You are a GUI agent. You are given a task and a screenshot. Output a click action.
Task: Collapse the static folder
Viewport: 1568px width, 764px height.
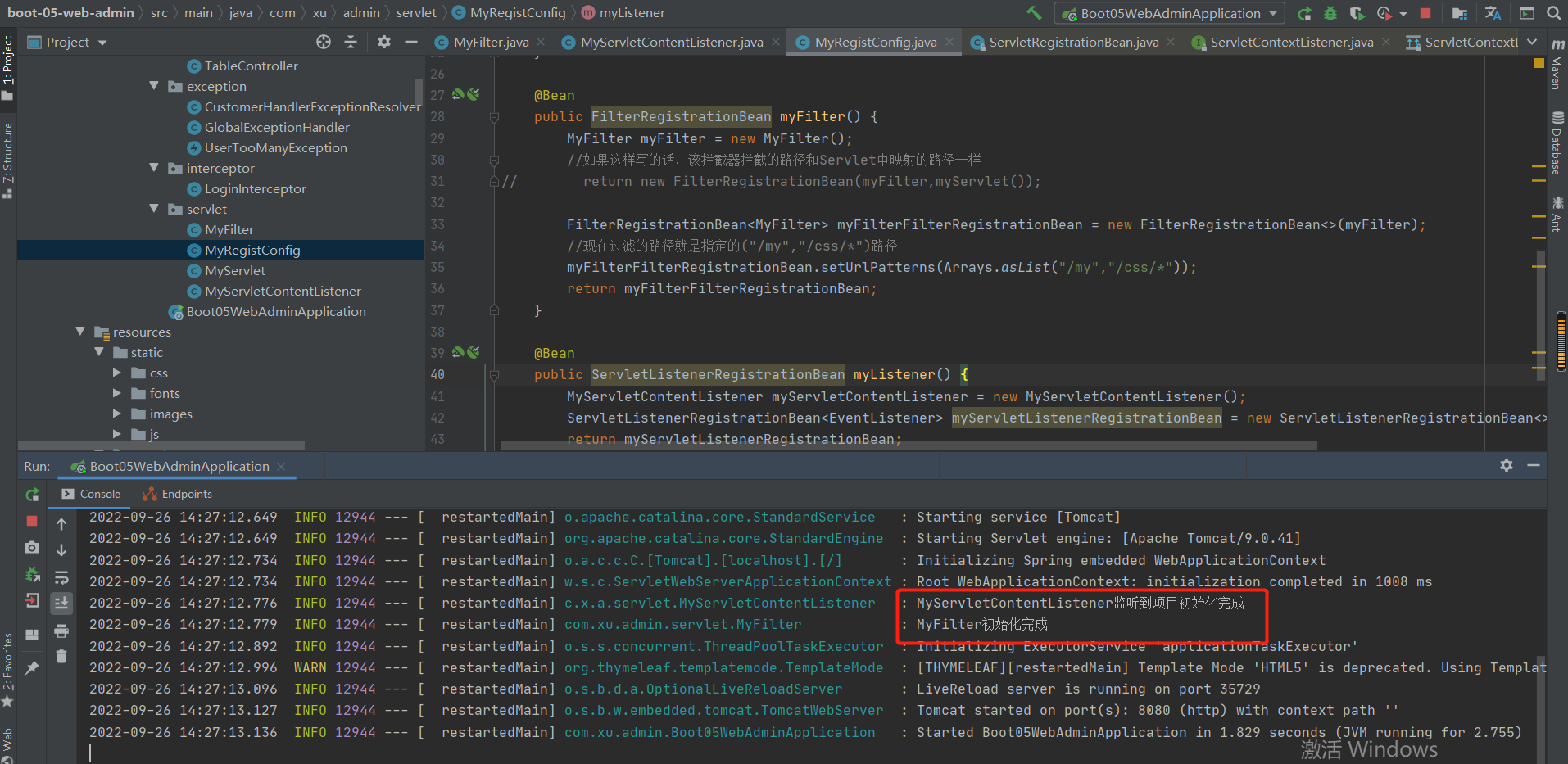[99, 352]
